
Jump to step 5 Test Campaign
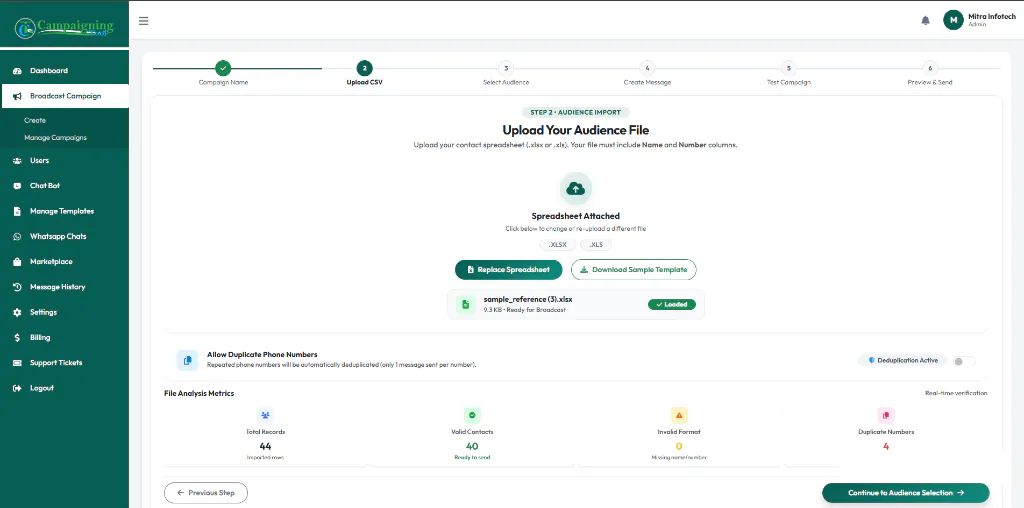pyautogui.click(x=789, y=68)
